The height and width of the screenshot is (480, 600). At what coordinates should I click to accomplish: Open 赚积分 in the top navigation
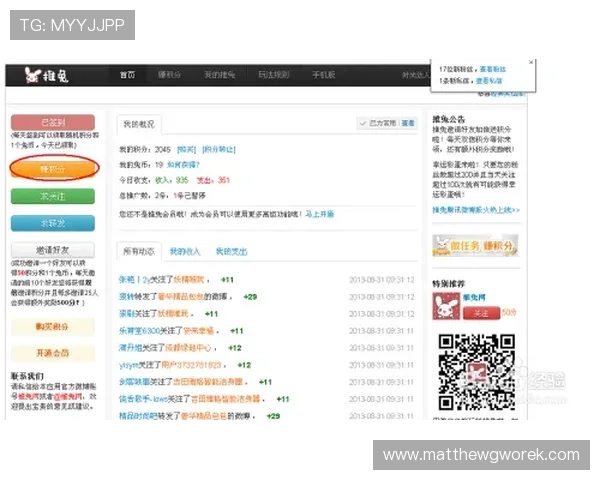point(170,75)
